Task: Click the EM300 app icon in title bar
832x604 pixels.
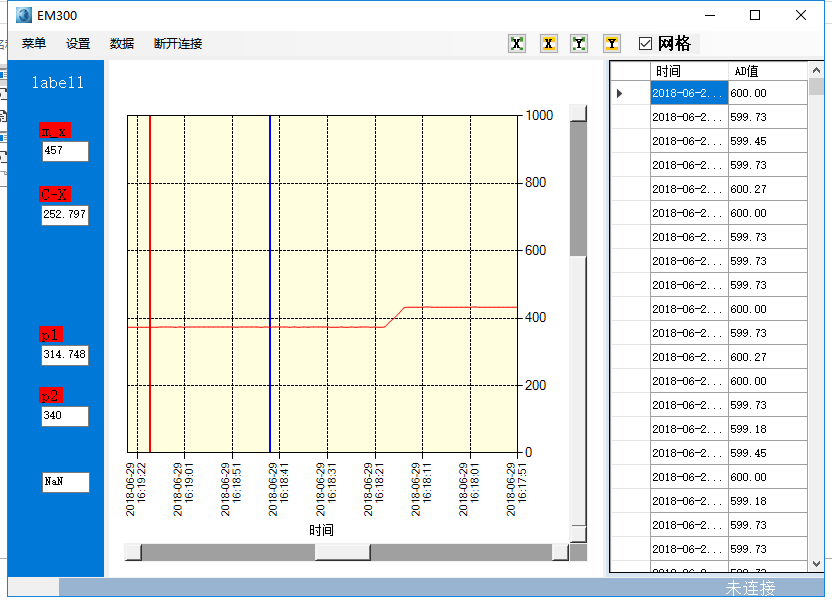Action: tap(24, 15)
